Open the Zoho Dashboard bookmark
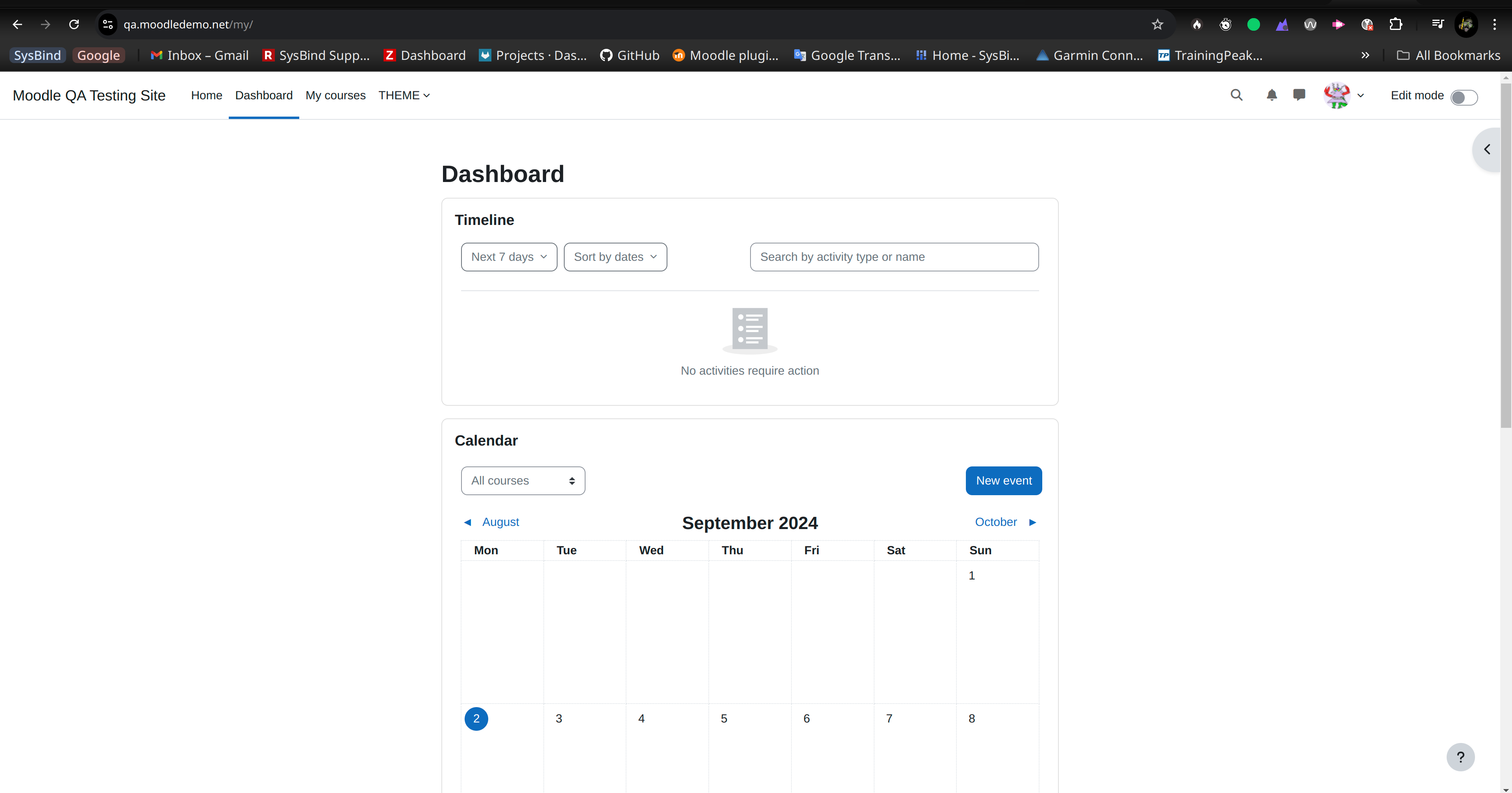The image size is (1512, 793). (424, 55)
